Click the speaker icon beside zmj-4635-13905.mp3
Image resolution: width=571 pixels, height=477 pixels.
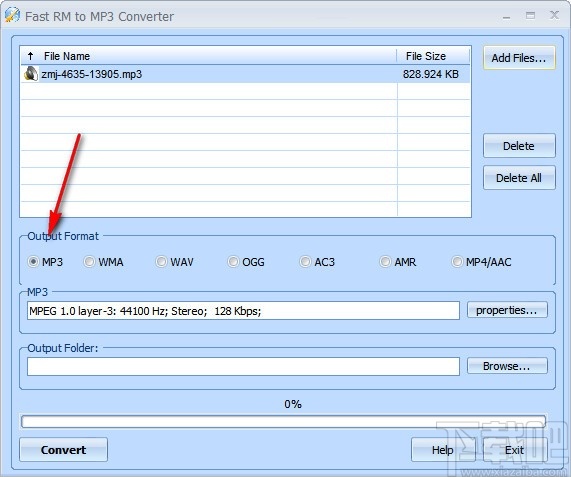pyautogui.click(x=31, y=74)
